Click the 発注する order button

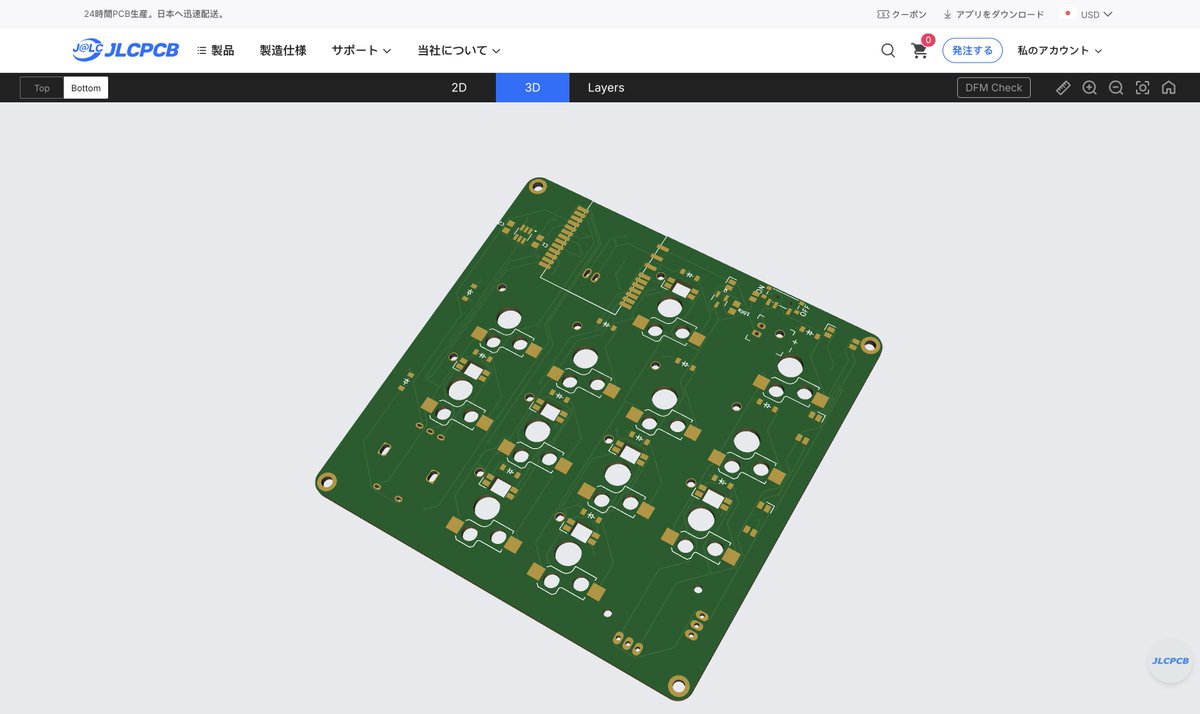click(972, 50)
